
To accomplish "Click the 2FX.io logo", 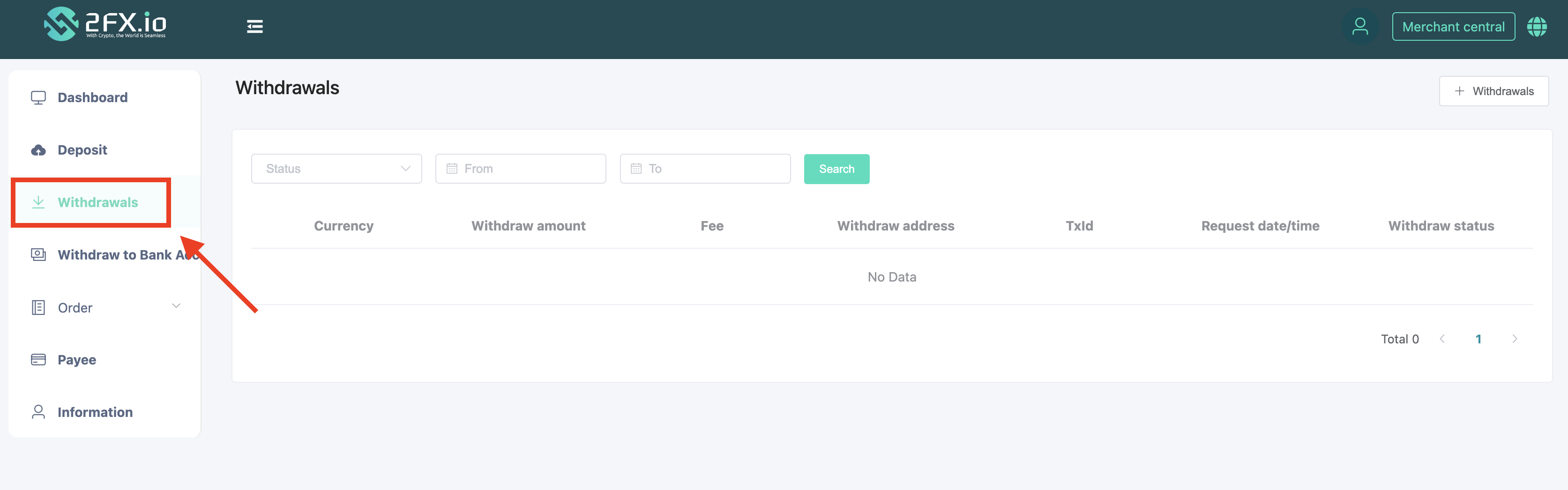I will [105, 24].
